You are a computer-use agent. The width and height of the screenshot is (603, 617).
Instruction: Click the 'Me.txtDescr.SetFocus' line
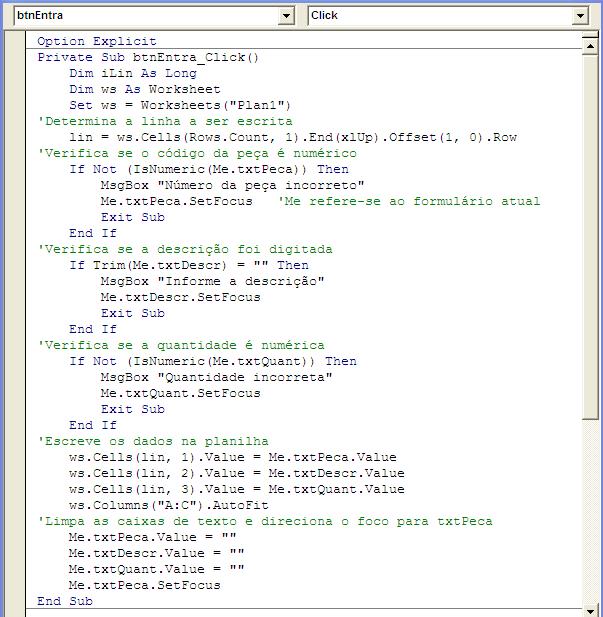pos(180,297)
